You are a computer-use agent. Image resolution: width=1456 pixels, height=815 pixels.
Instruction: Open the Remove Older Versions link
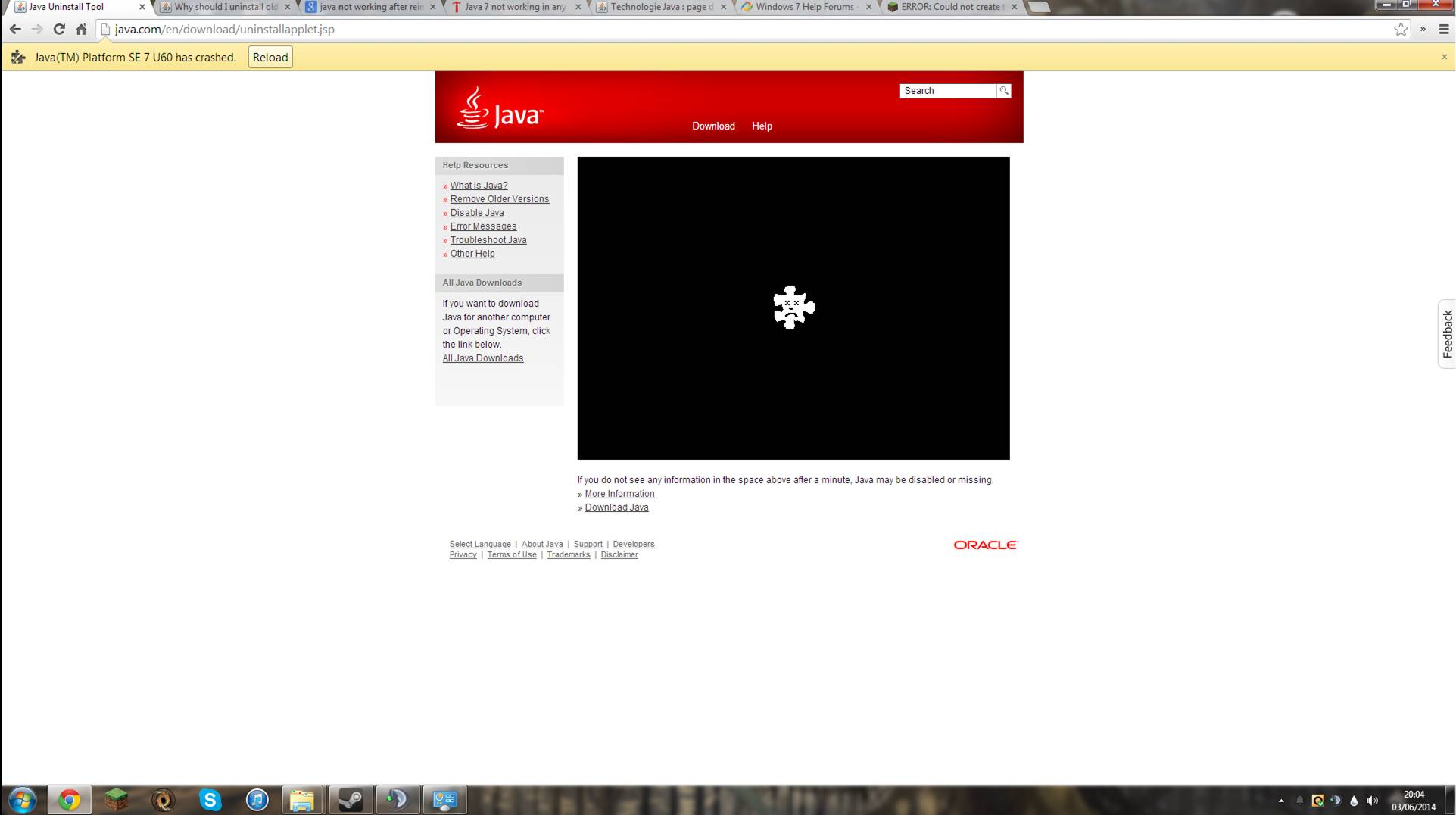click(x=500, y=199)
